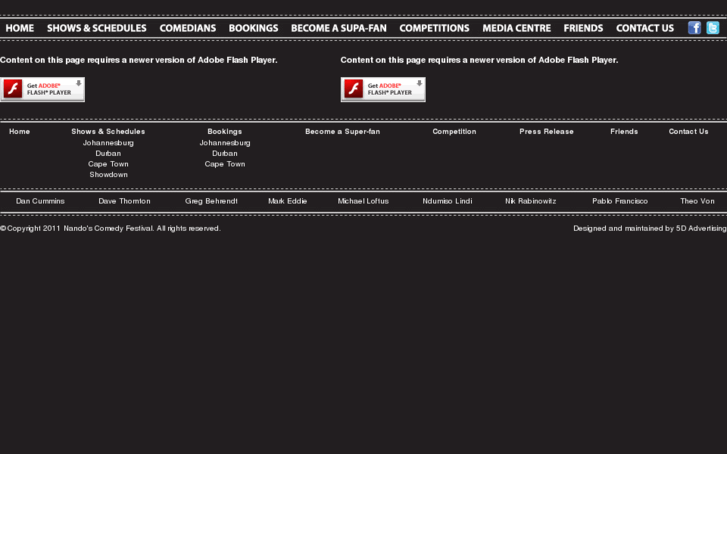The width and height of the screenshot is (727, 545).
Task: Open comedian Dan Cummins link
Action: pos(40,201)
